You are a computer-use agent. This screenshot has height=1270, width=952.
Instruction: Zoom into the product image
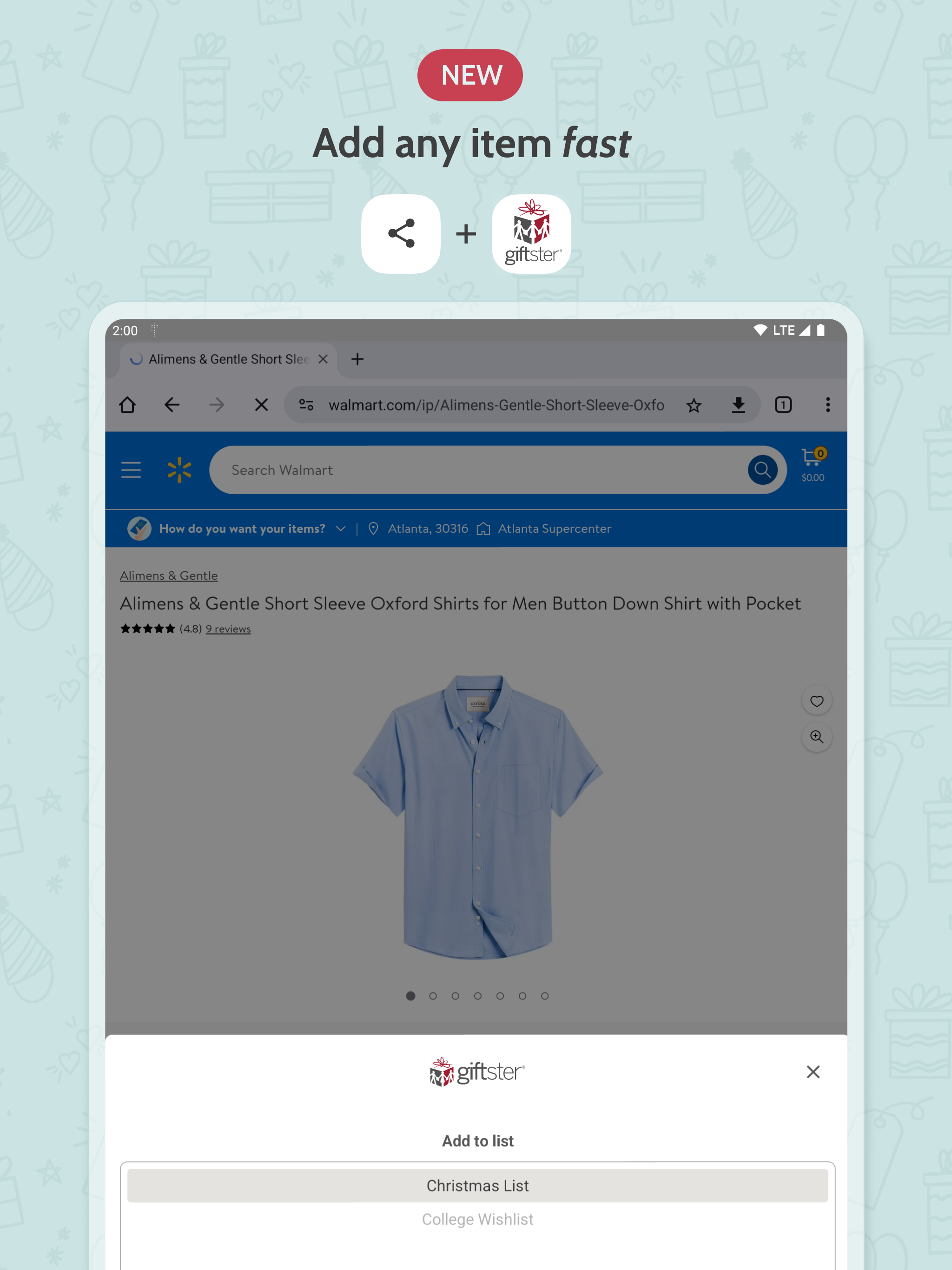tap(816, 737)
